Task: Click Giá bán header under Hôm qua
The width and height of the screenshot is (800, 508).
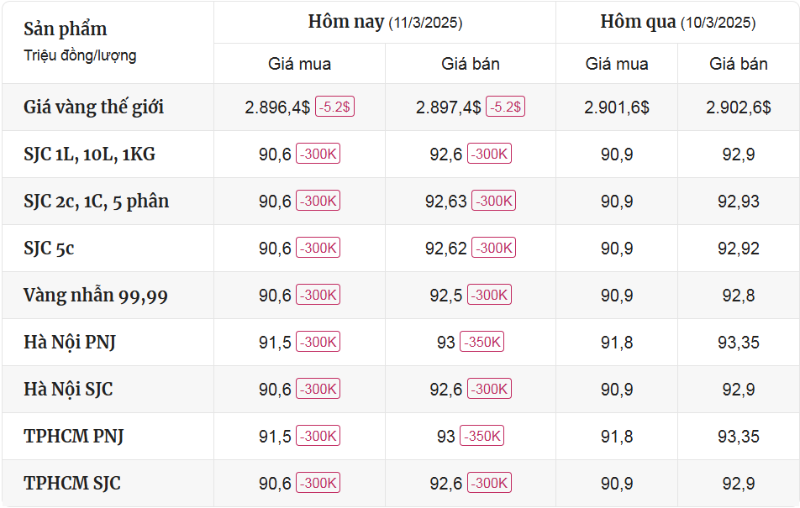Action: coord(738,64)
